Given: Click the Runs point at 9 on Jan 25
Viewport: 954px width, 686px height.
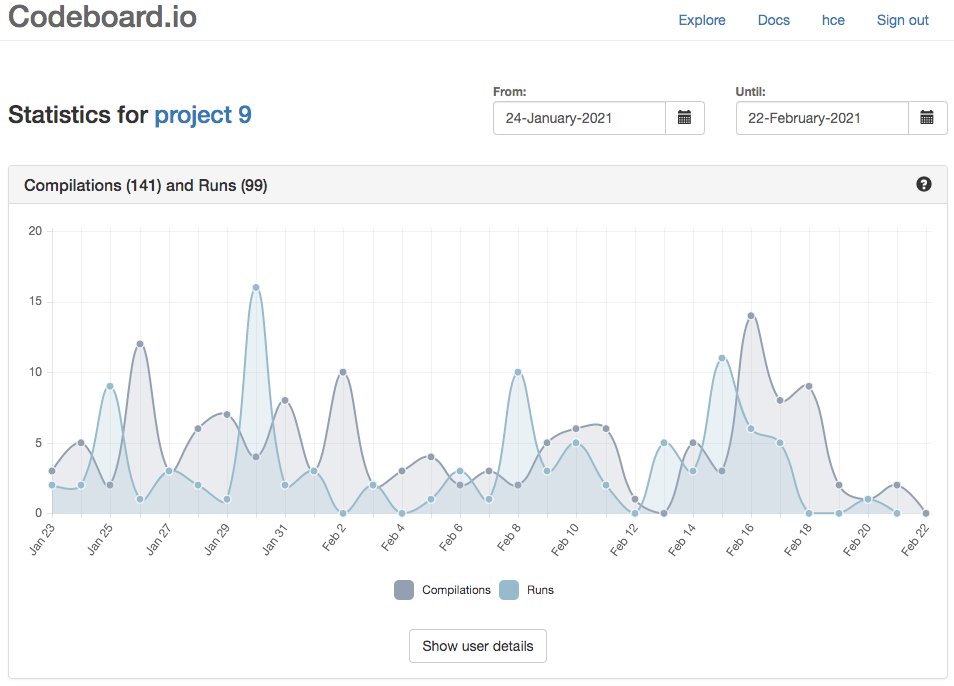Looking at the screenshot, I should [x=110, y=386].
